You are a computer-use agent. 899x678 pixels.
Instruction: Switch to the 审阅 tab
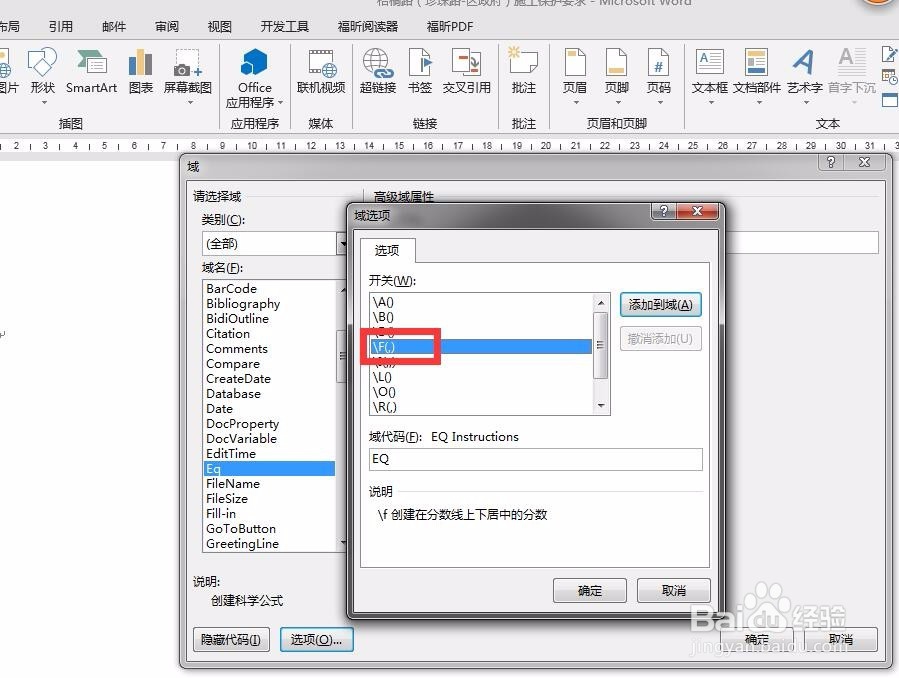point(167,26)
